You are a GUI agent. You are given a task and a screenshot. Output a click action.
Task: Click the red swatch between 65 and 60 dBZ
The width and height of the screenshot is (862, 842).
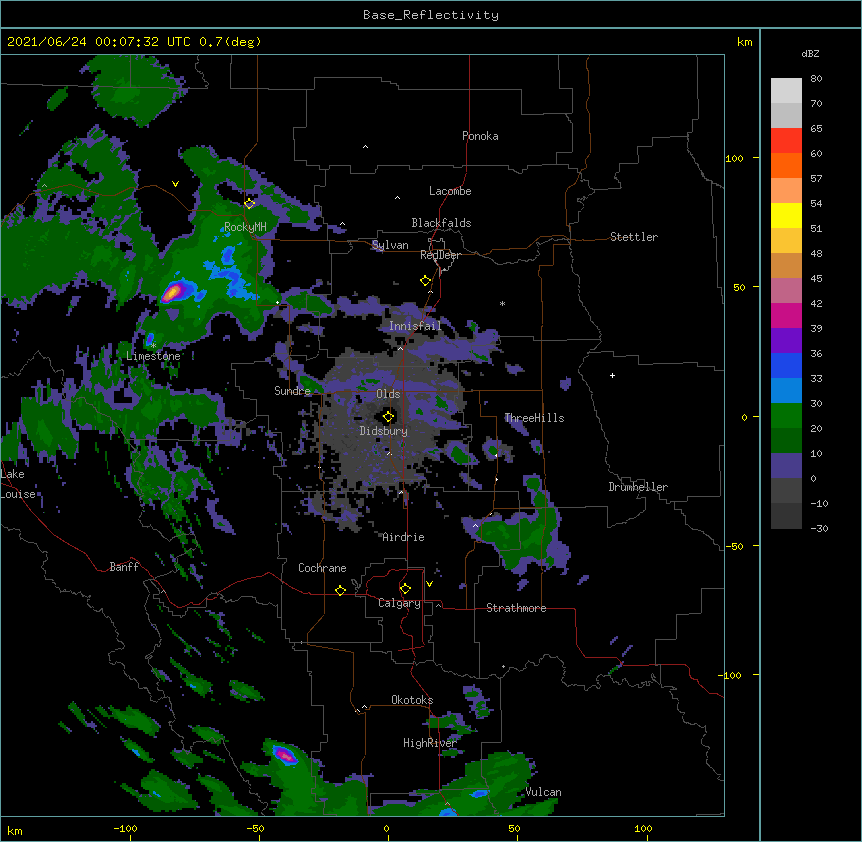tap(786, 141)
